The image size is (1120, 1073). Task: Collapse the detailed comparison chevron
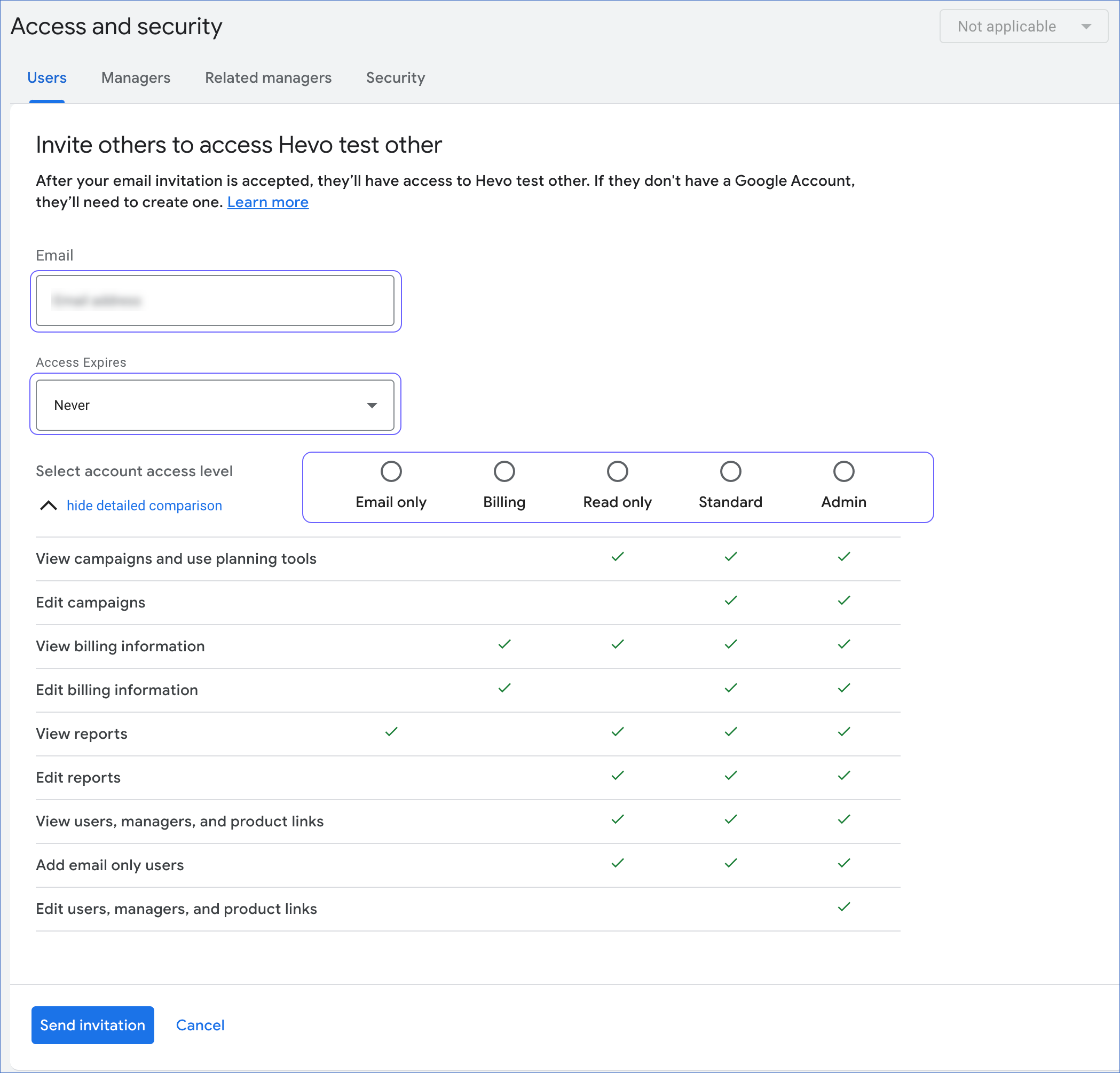[x=49, y=506]
